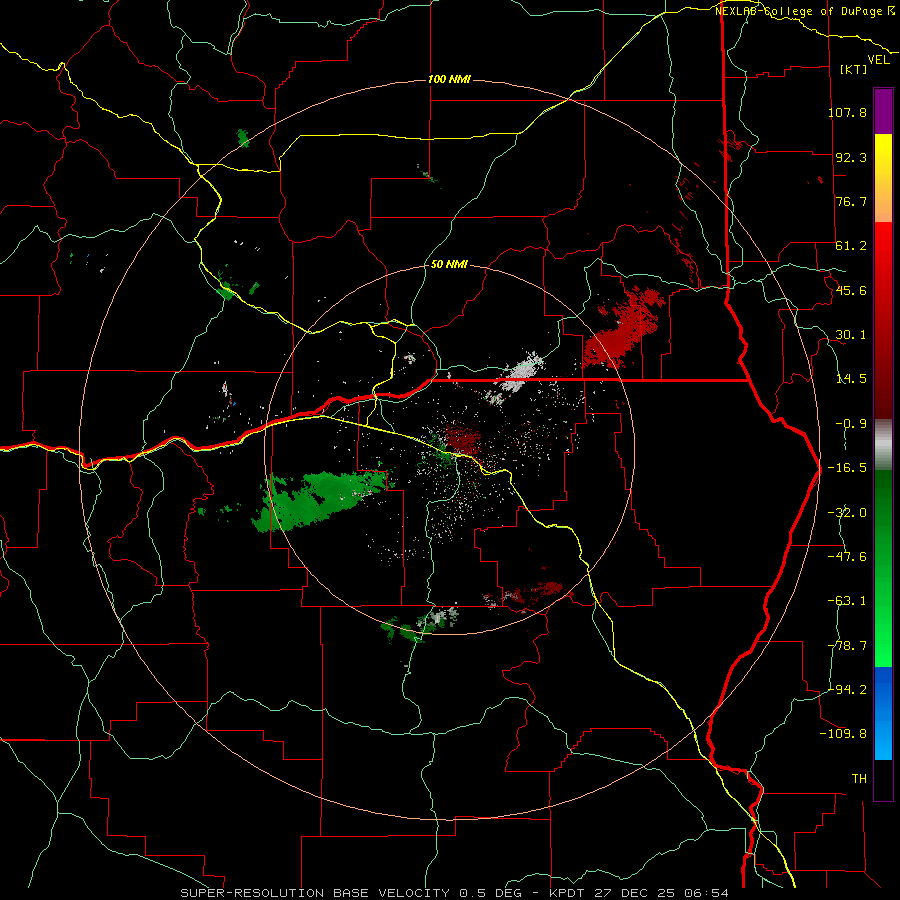The image size is (900, 900).
Task: Select the -94.2 velocity scale value
Action: (847, 689)
